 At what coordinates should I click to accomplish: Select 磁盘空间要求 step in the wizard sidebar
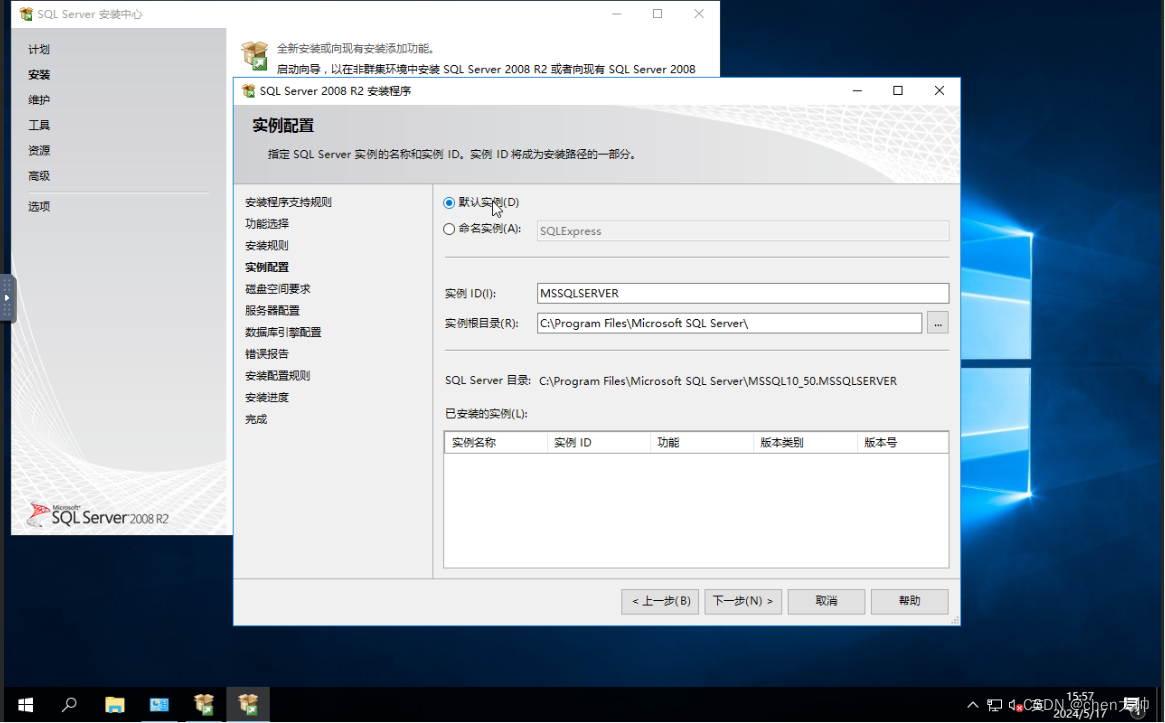point(278,289)
